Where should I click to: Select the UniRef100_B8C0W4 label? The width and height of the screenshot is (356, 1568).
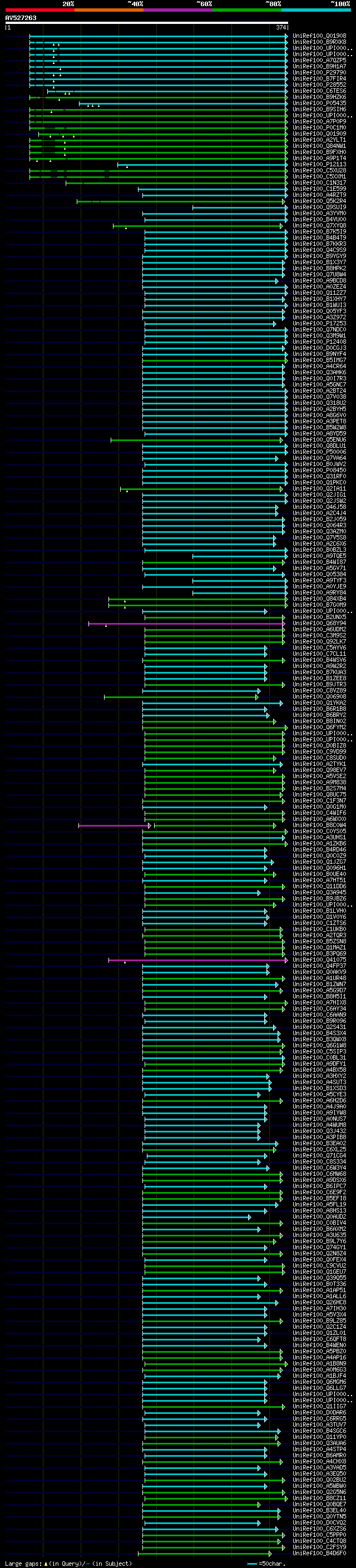click(x=319, y=825)
